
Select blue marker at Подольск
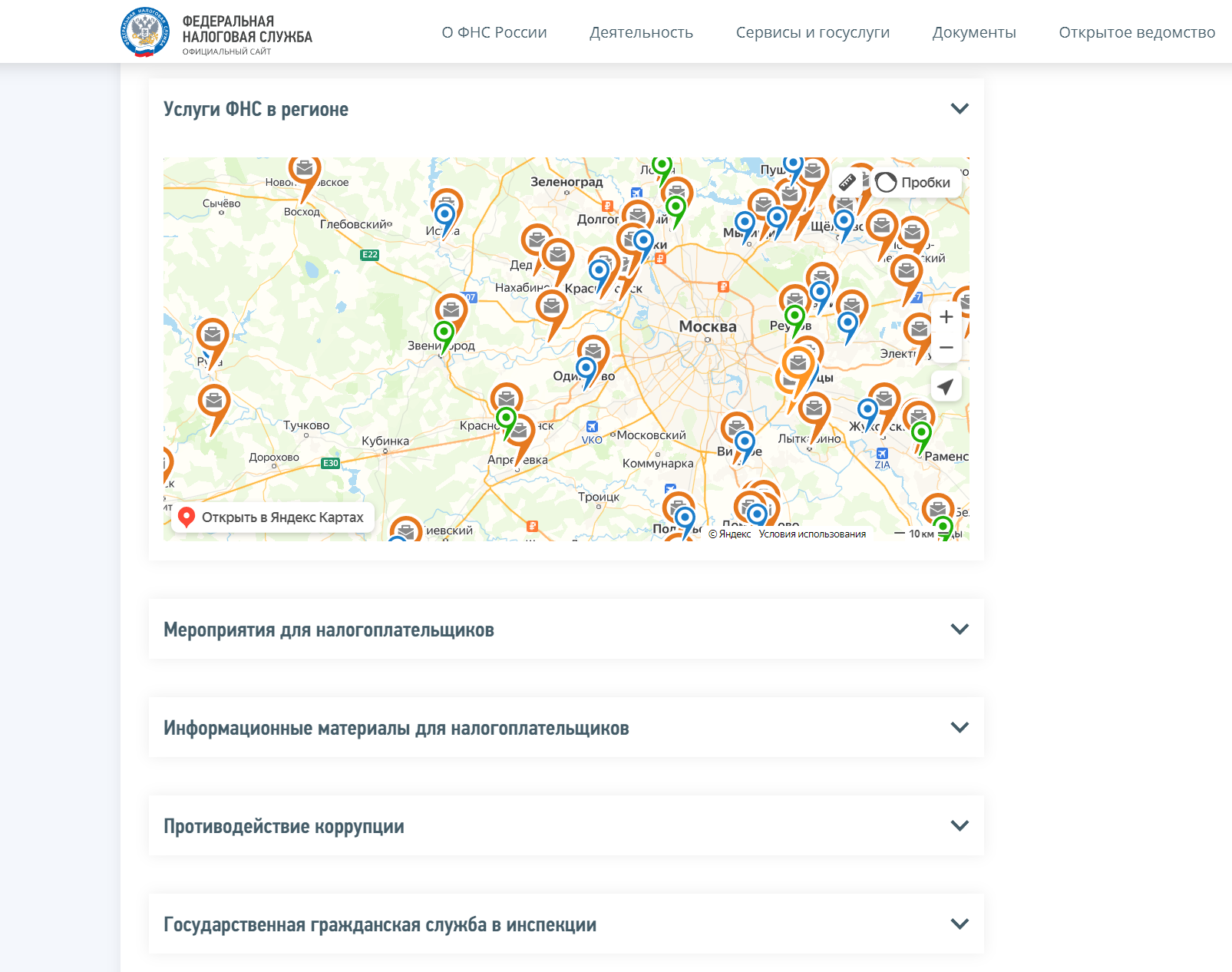click(x=685, y=517)
